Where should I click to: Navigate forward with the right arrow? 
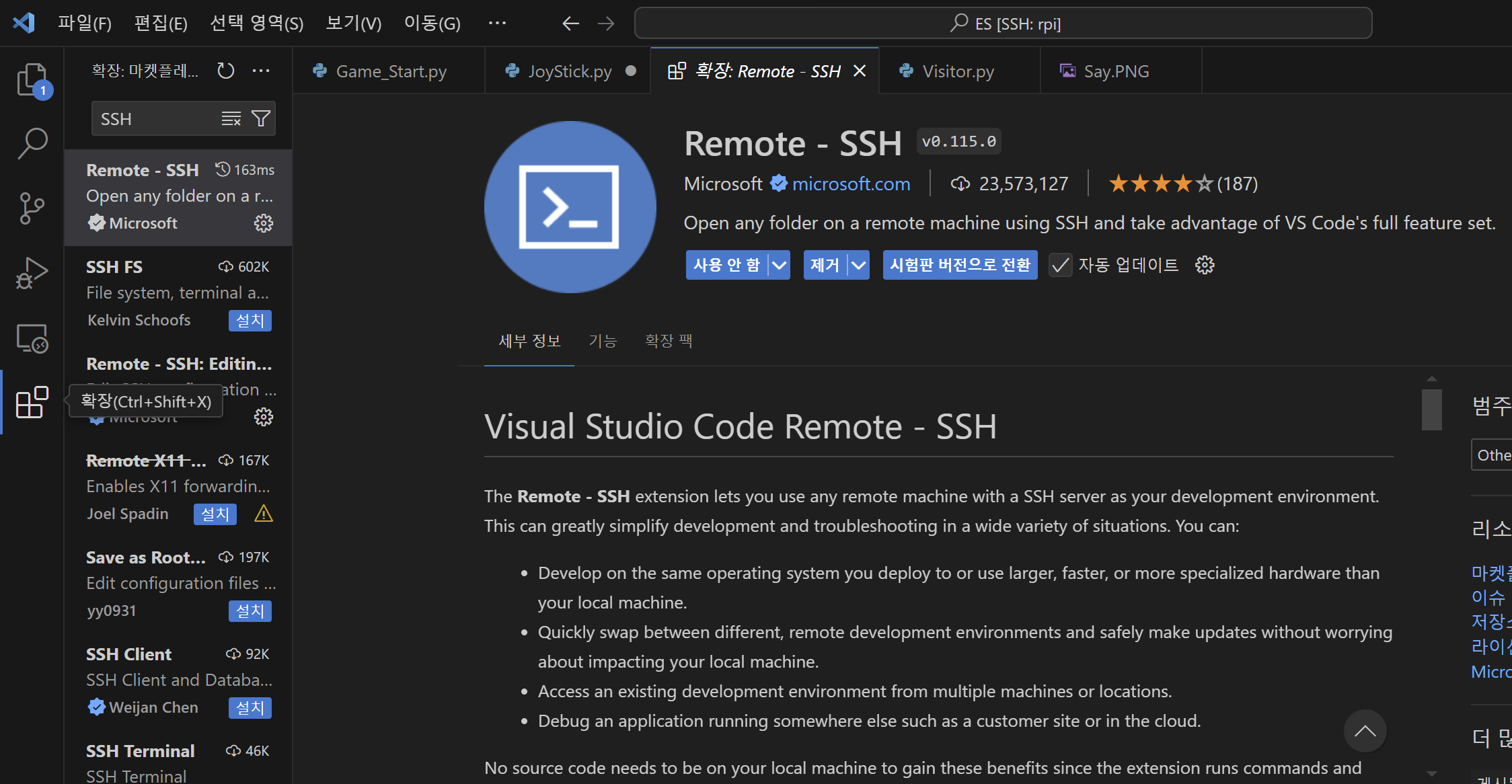[606, 24]
